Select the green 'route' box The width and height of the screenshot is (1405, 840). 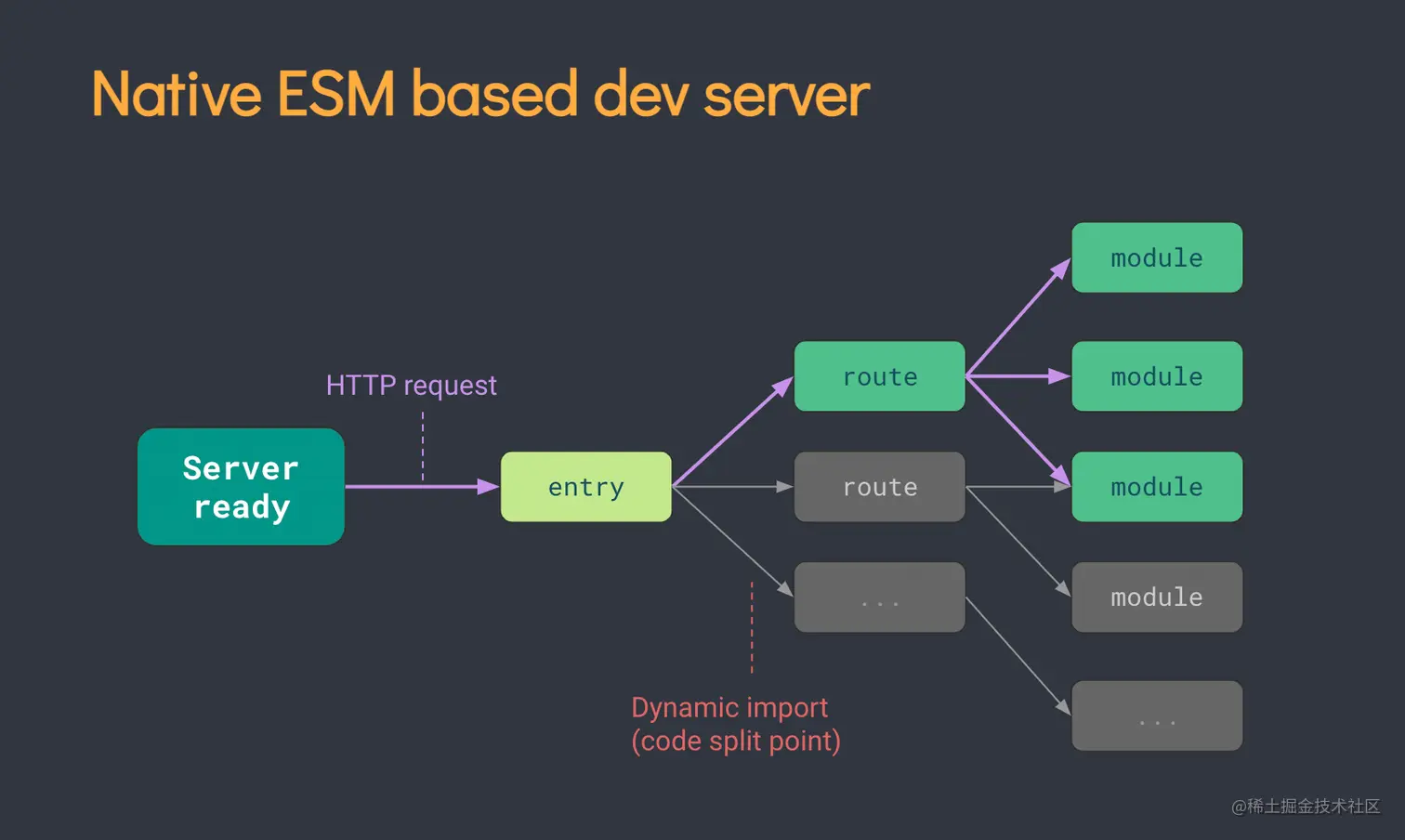point(879,376)
